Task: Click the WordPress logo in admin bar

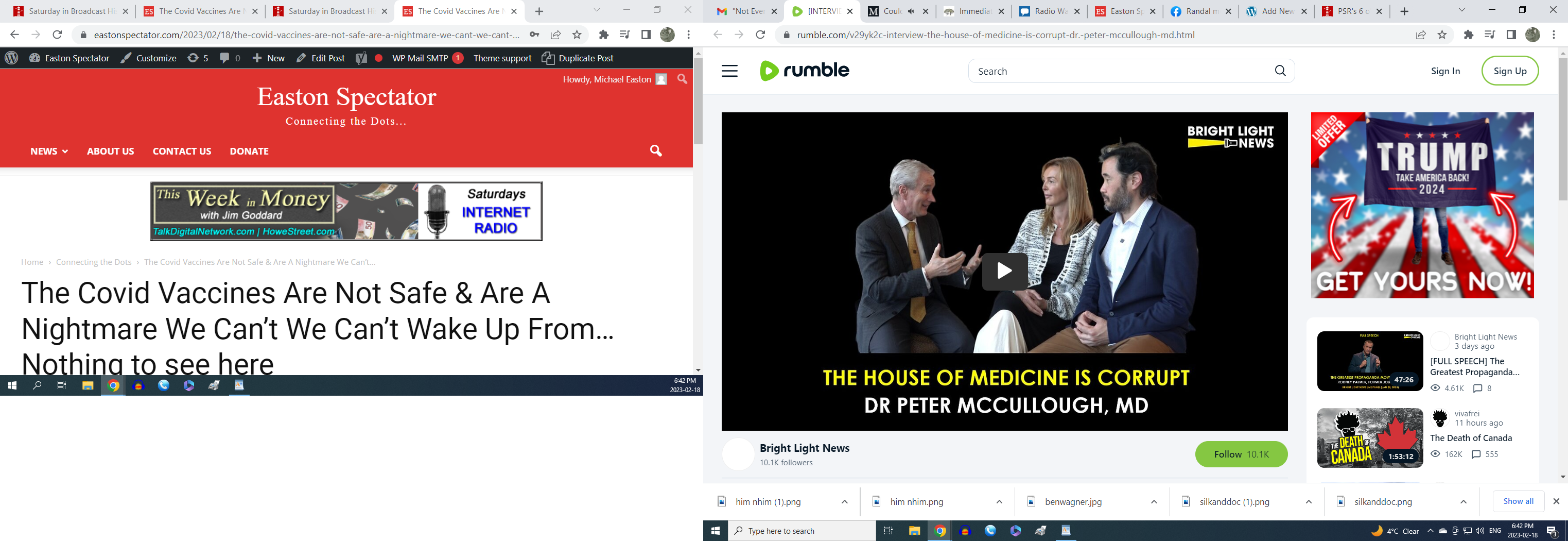Action: [11, 58]
